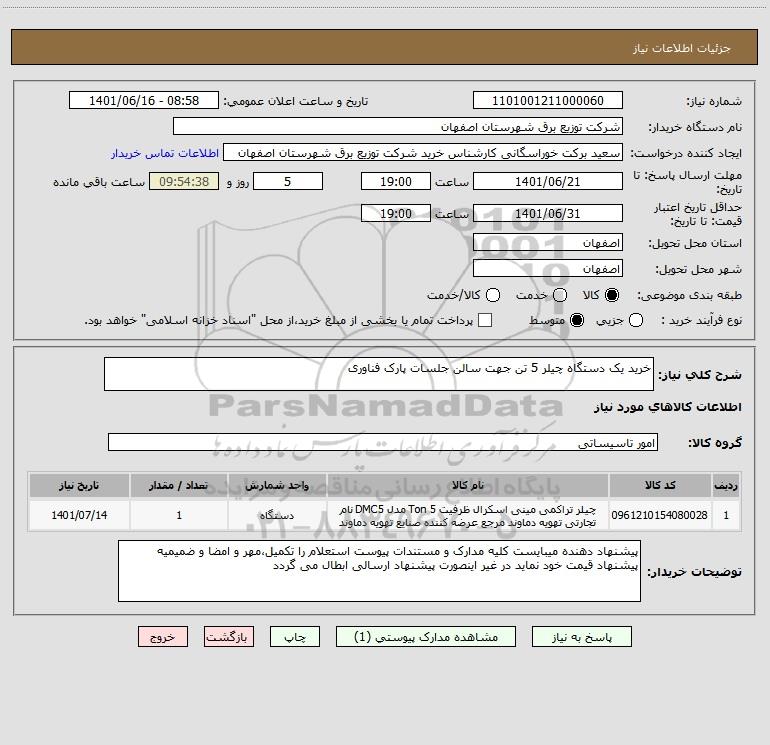The width and height of the screenshot is (770, 745).
Task: Click the شرح کلی نیاز label
Action: coord(700,375)
